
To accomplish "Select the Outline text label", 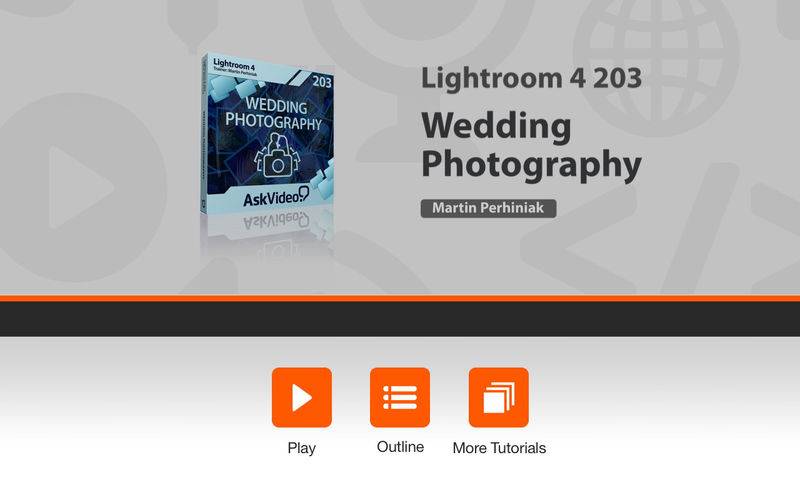I will click(400, 447).
